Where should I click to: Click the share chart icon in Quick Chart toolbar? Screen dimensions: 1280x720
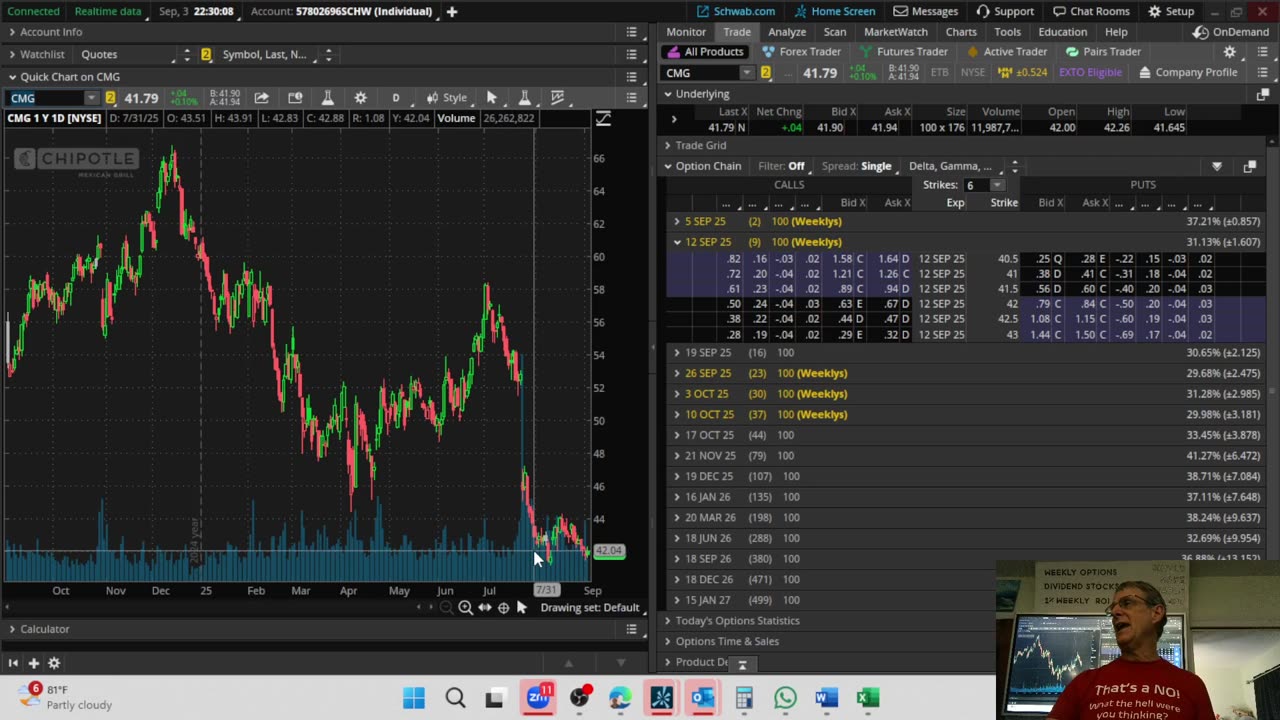pyautogui.click(x=261, y=98)
